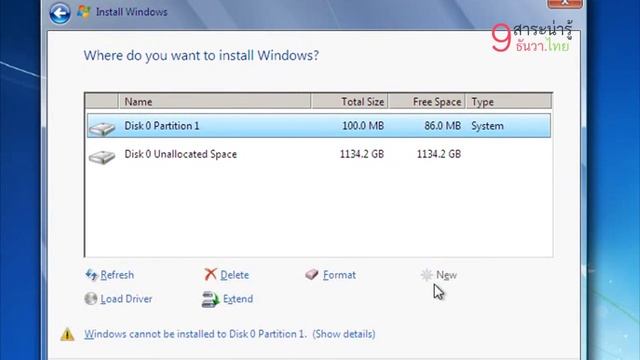This screenshot has width=640, height=360.
Task: Click the Format link
Action: click(339, 275)
